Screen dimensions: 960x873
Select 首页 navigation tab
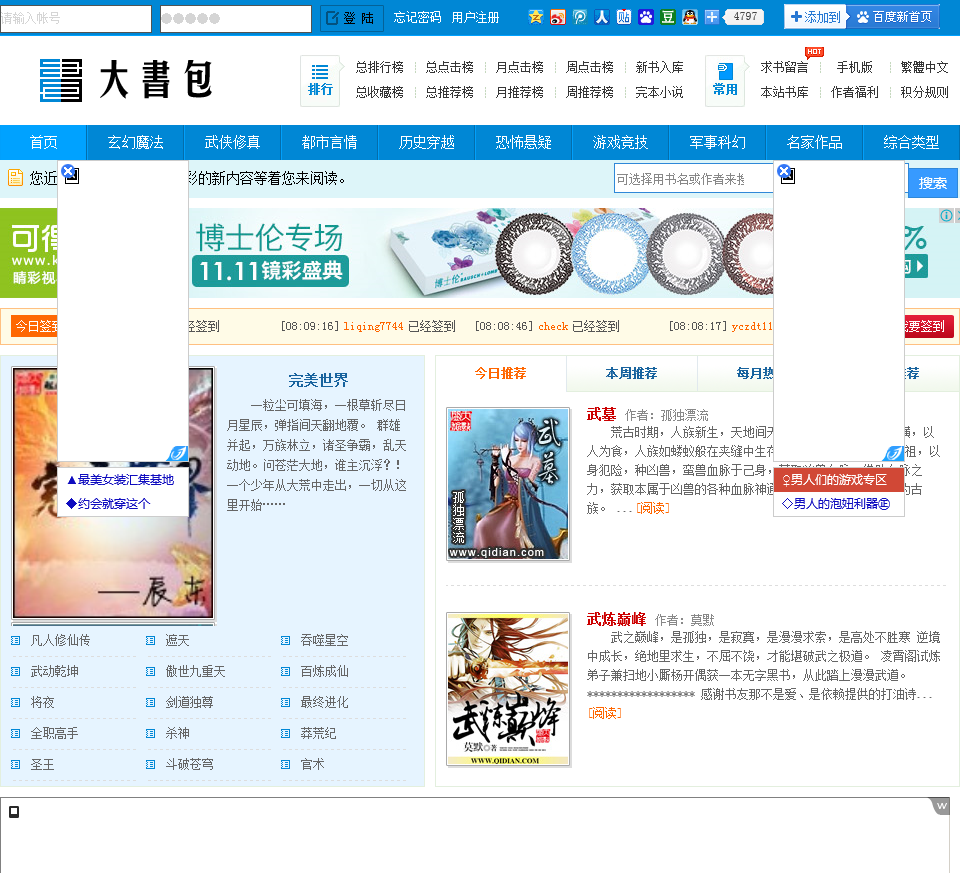(43, 143)
